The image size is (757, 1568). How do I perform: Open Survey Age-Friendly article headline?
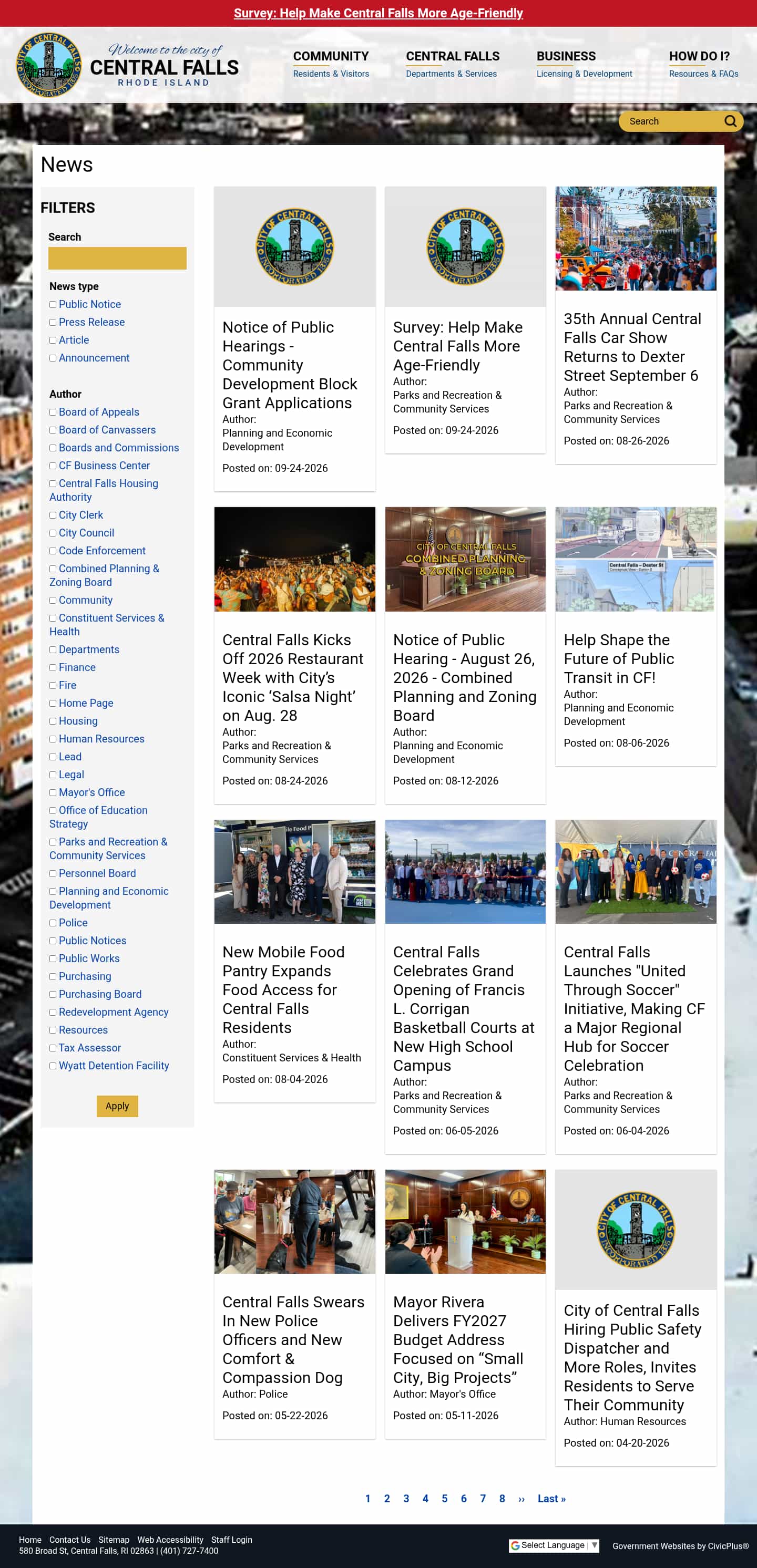(x=457, y=346)
